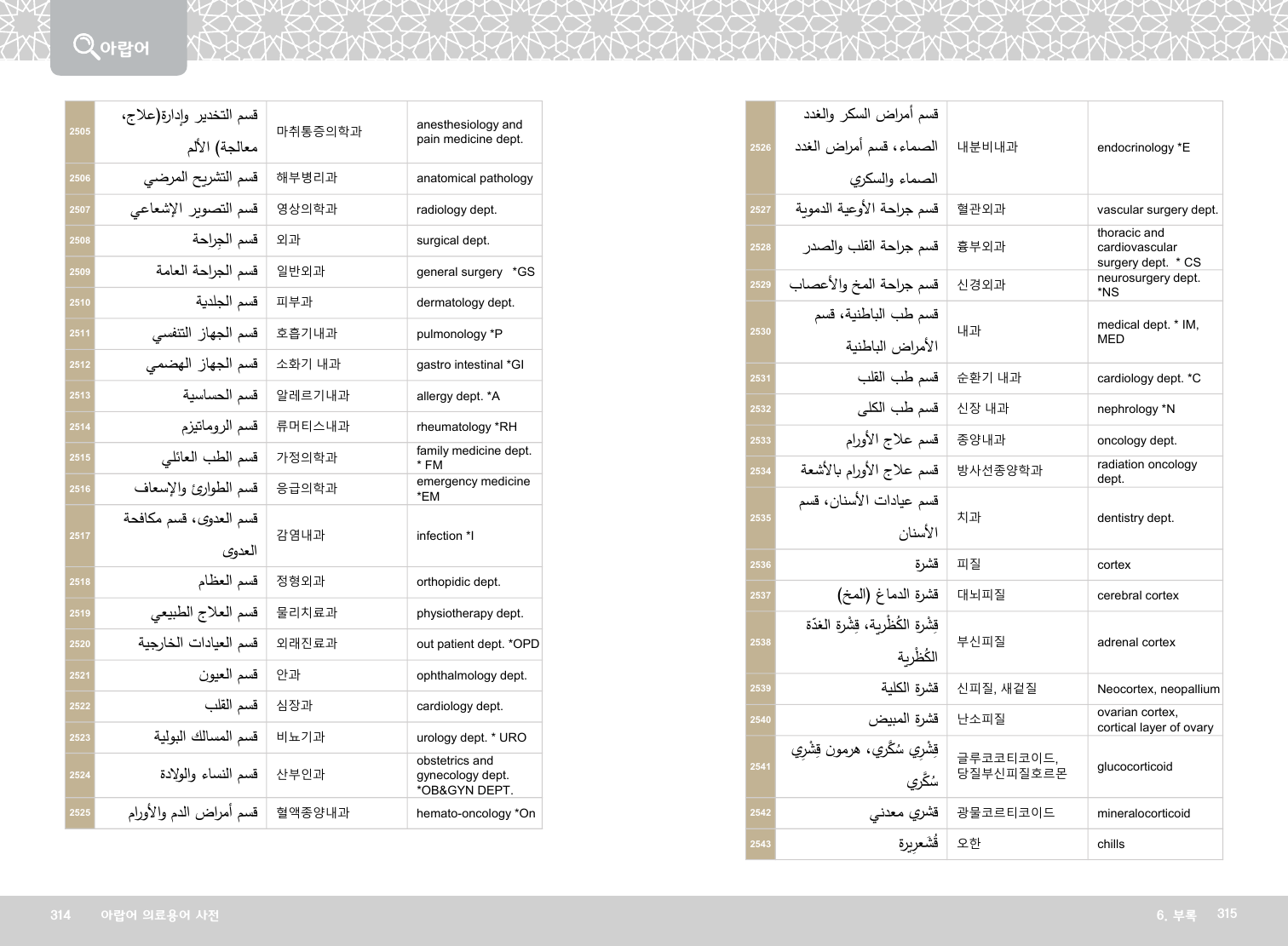Select the 'anatomical pathology' cell
This screenshot has width=1288, height=946.
pyautogui.click(x=474, y=179)
